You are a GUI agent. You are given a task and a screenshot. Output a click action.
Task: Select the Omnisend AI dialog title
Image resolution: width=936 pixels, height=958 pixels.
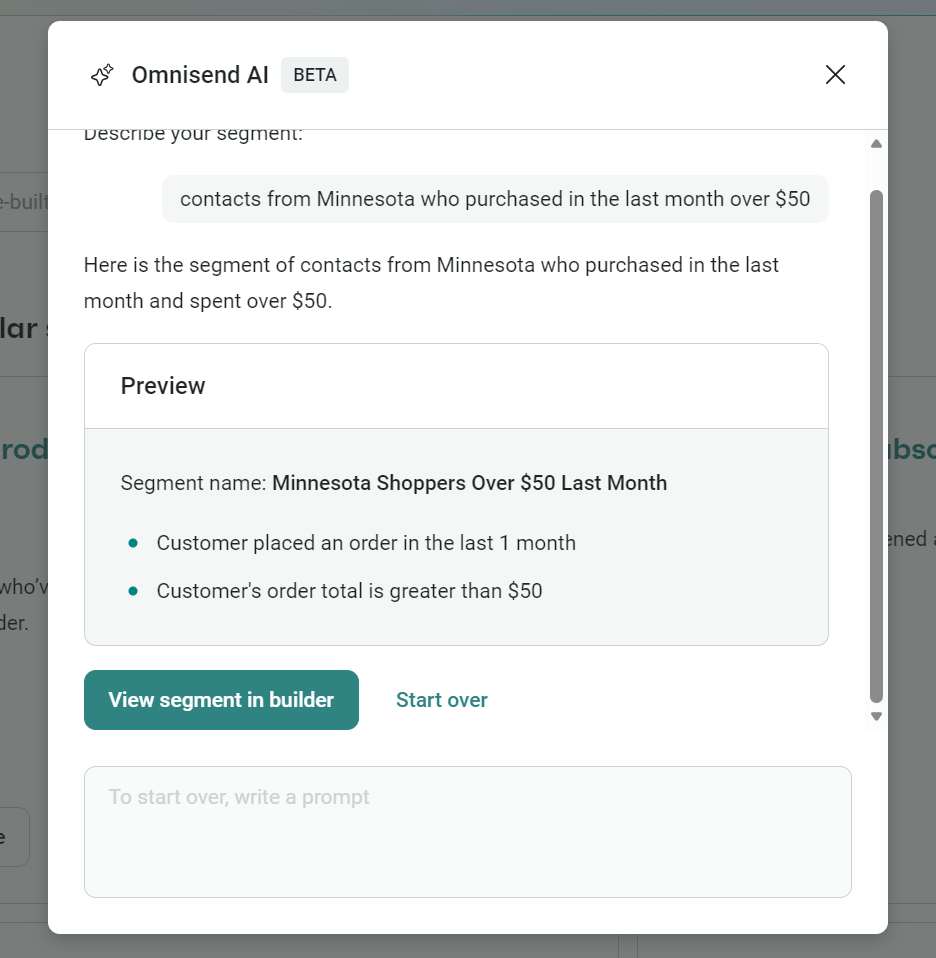(199, 74)
